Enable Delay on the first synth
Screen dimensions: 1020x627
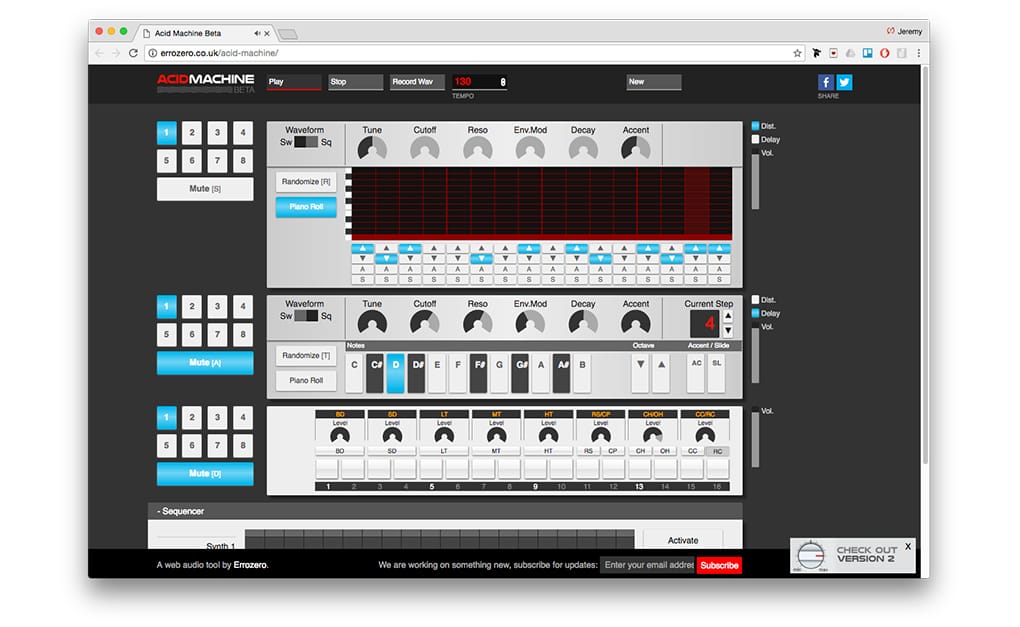[756, 140]
